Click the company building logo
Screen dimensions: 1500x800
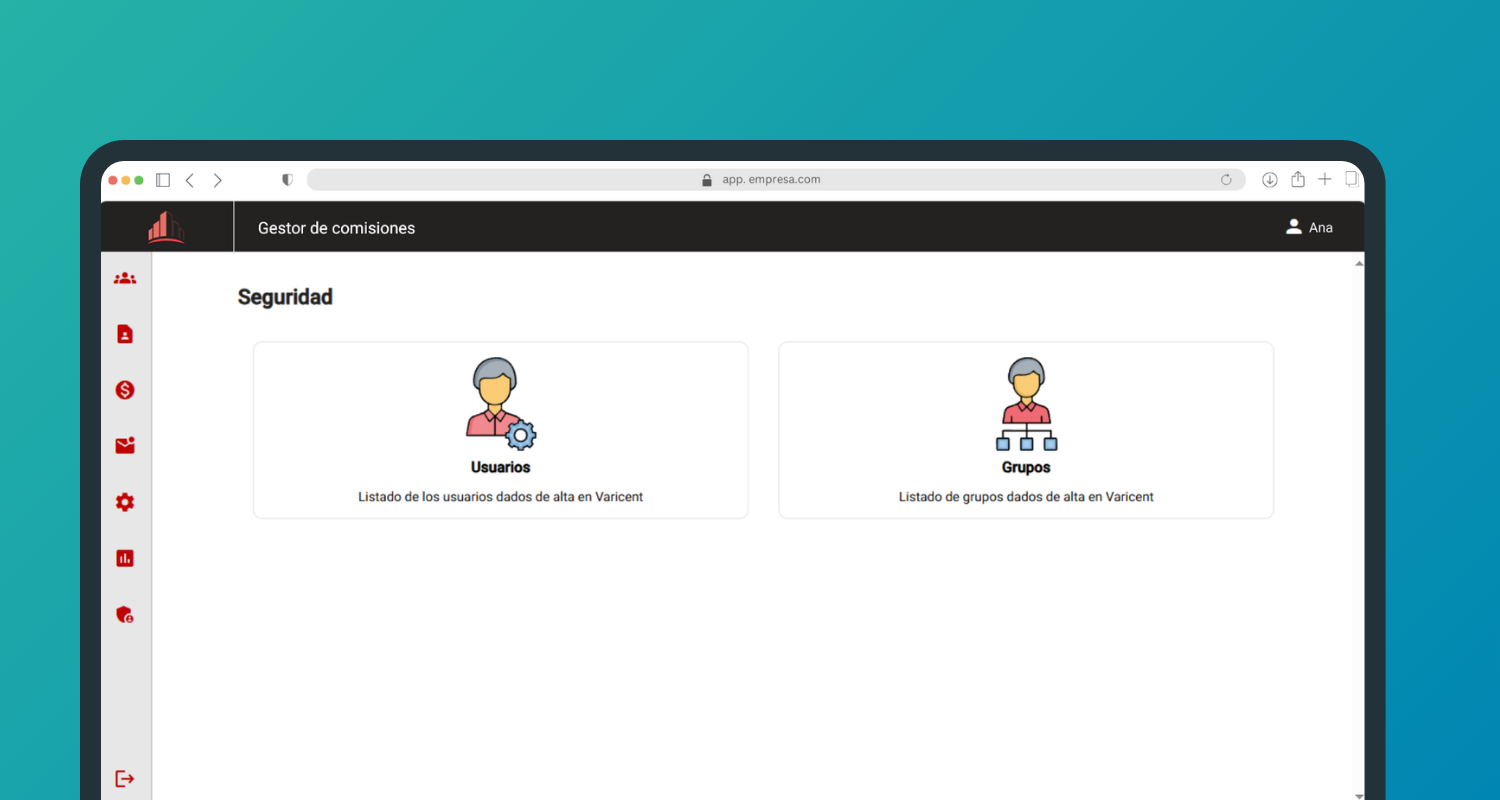166,227
